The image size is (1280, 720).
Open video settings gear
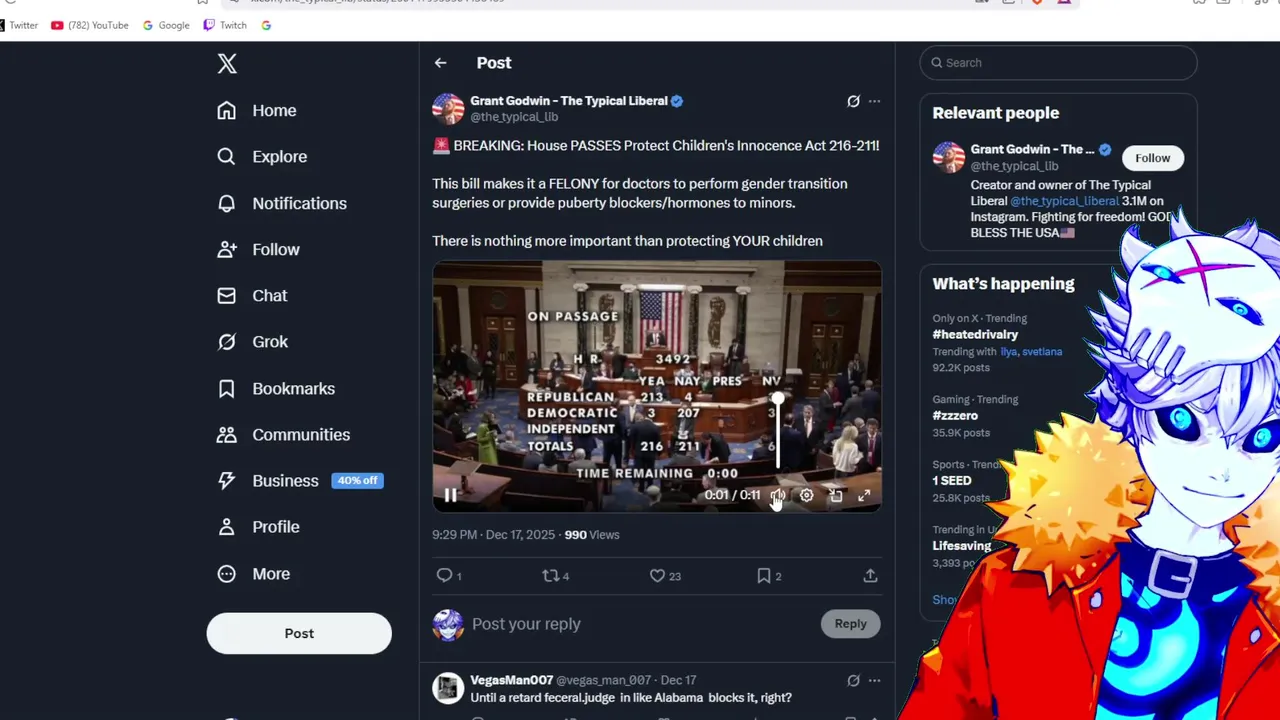coord(807,495)
